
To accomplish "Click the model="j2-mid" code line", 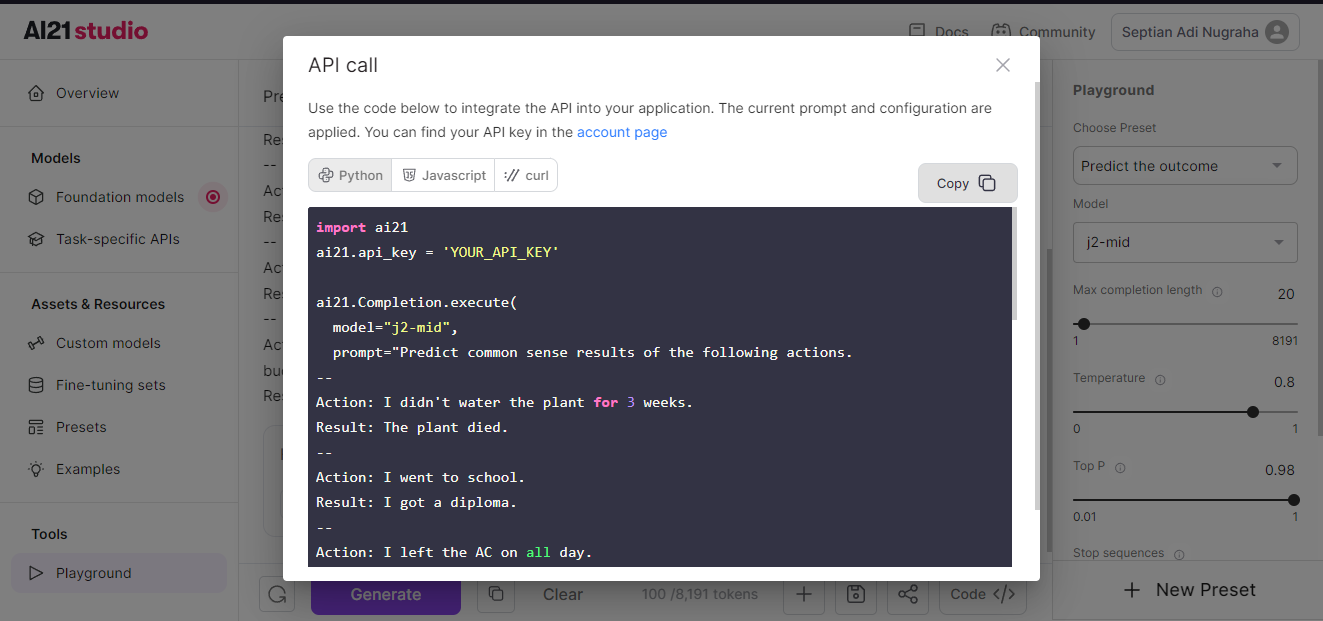I will pos(395,327).
